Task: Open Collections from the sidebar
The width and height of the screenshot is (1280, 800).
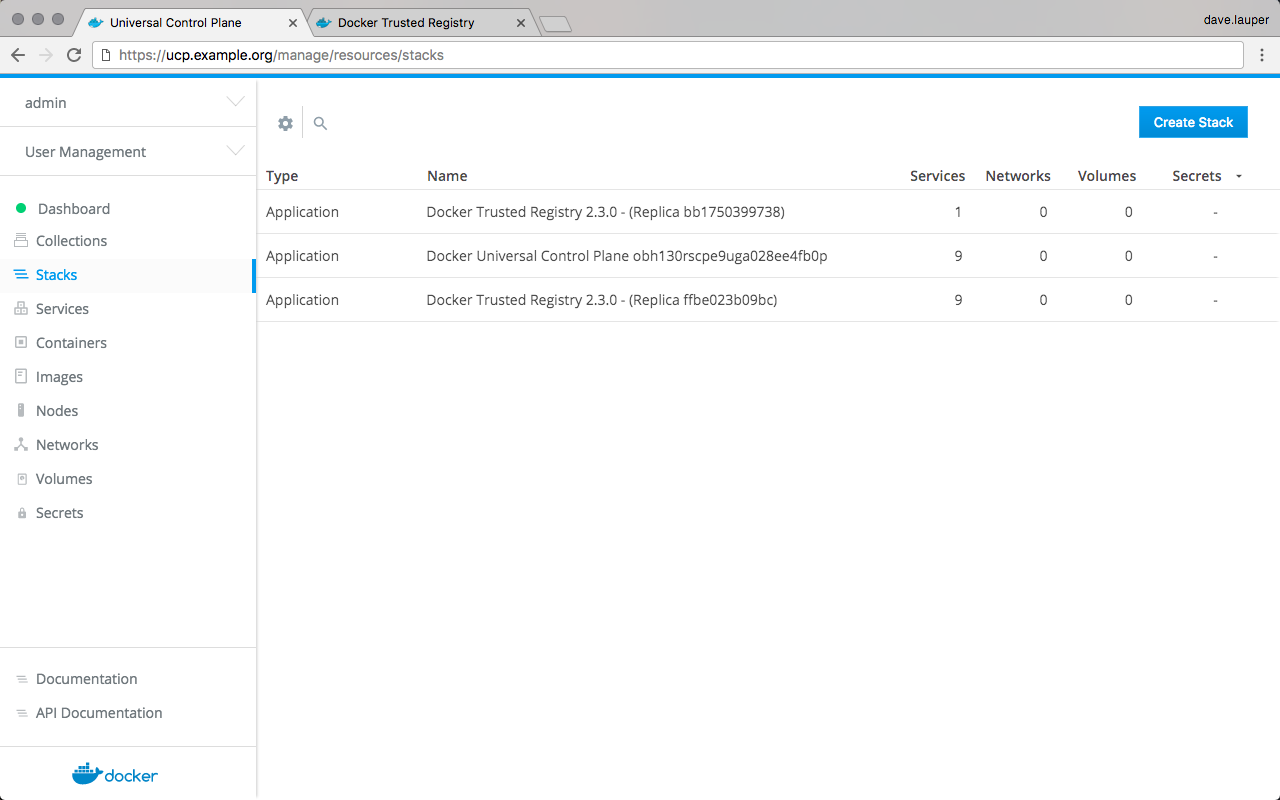Action: [71, 241]
